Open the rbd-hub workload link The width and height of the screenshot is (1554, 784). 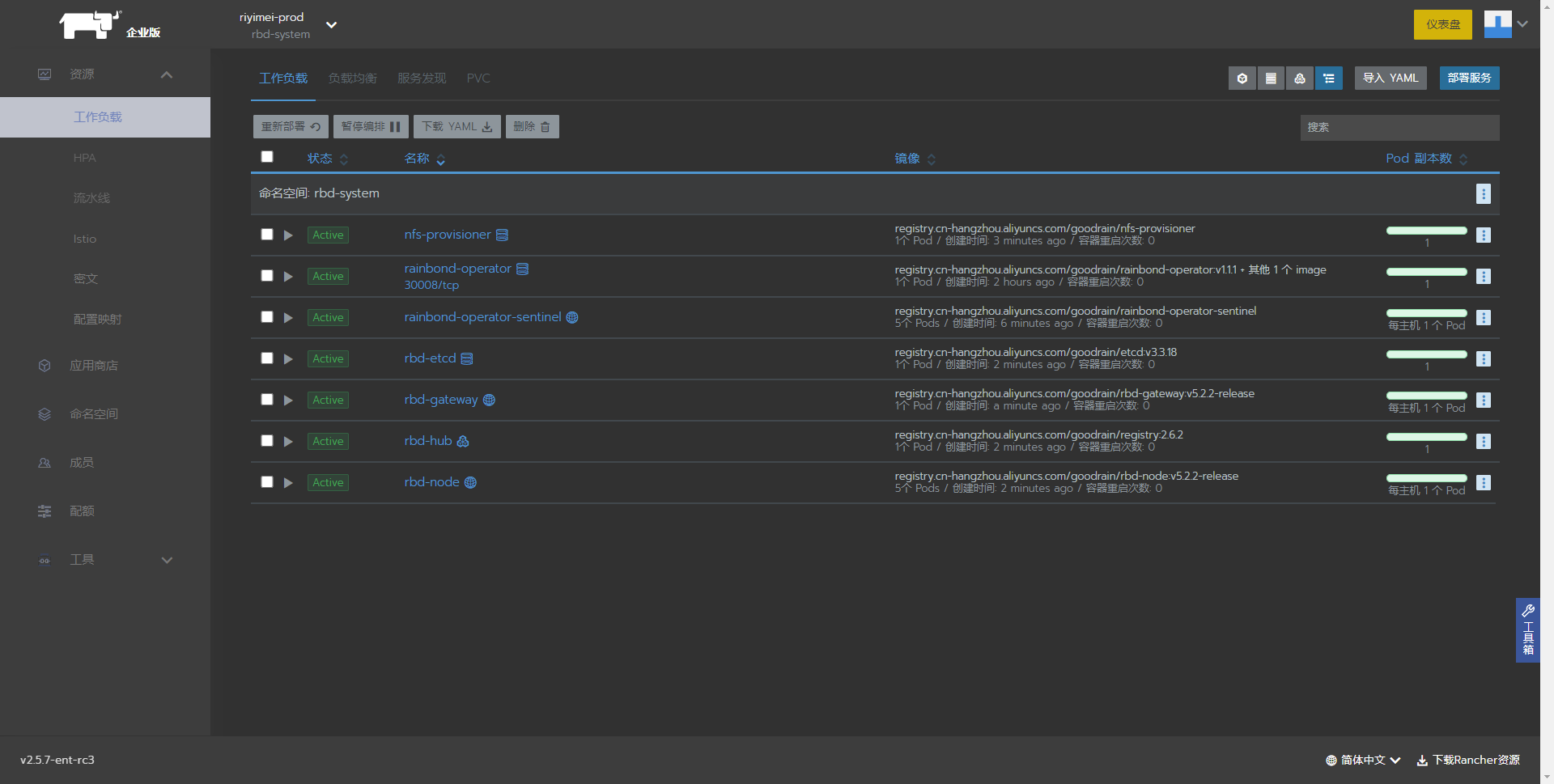(428, 441)
